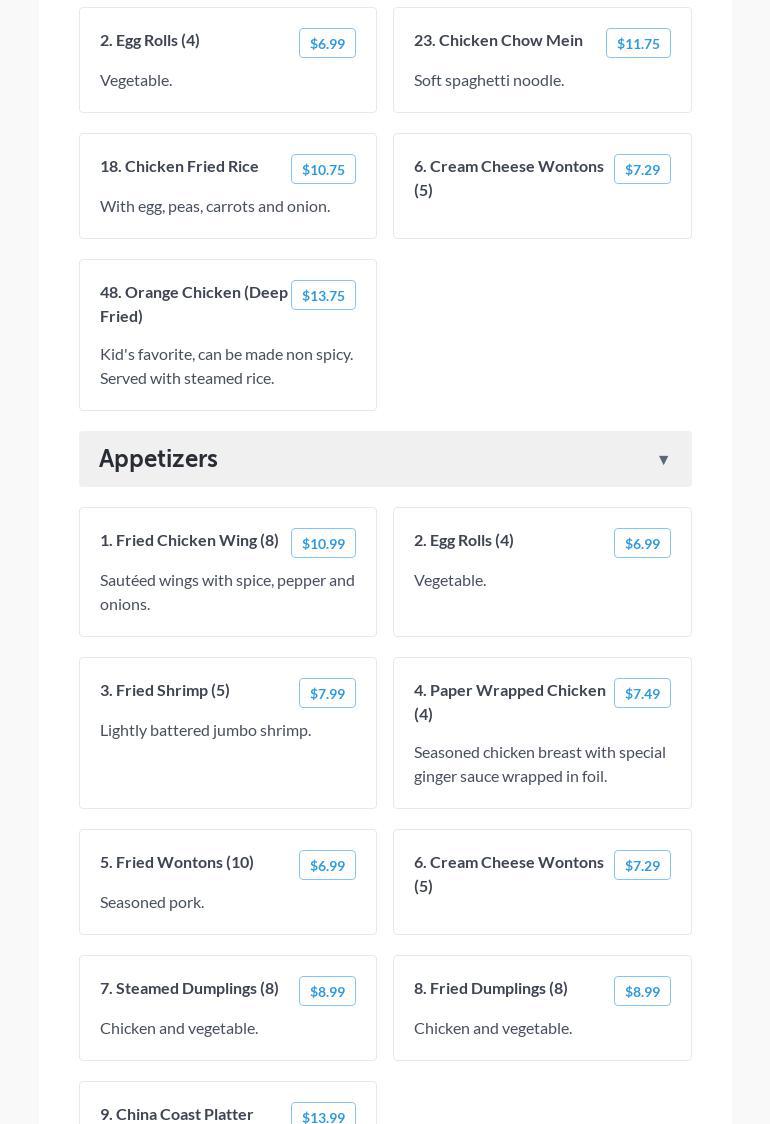Open 4. Paper Wrapped Chicken item

(x=510, y=702)
